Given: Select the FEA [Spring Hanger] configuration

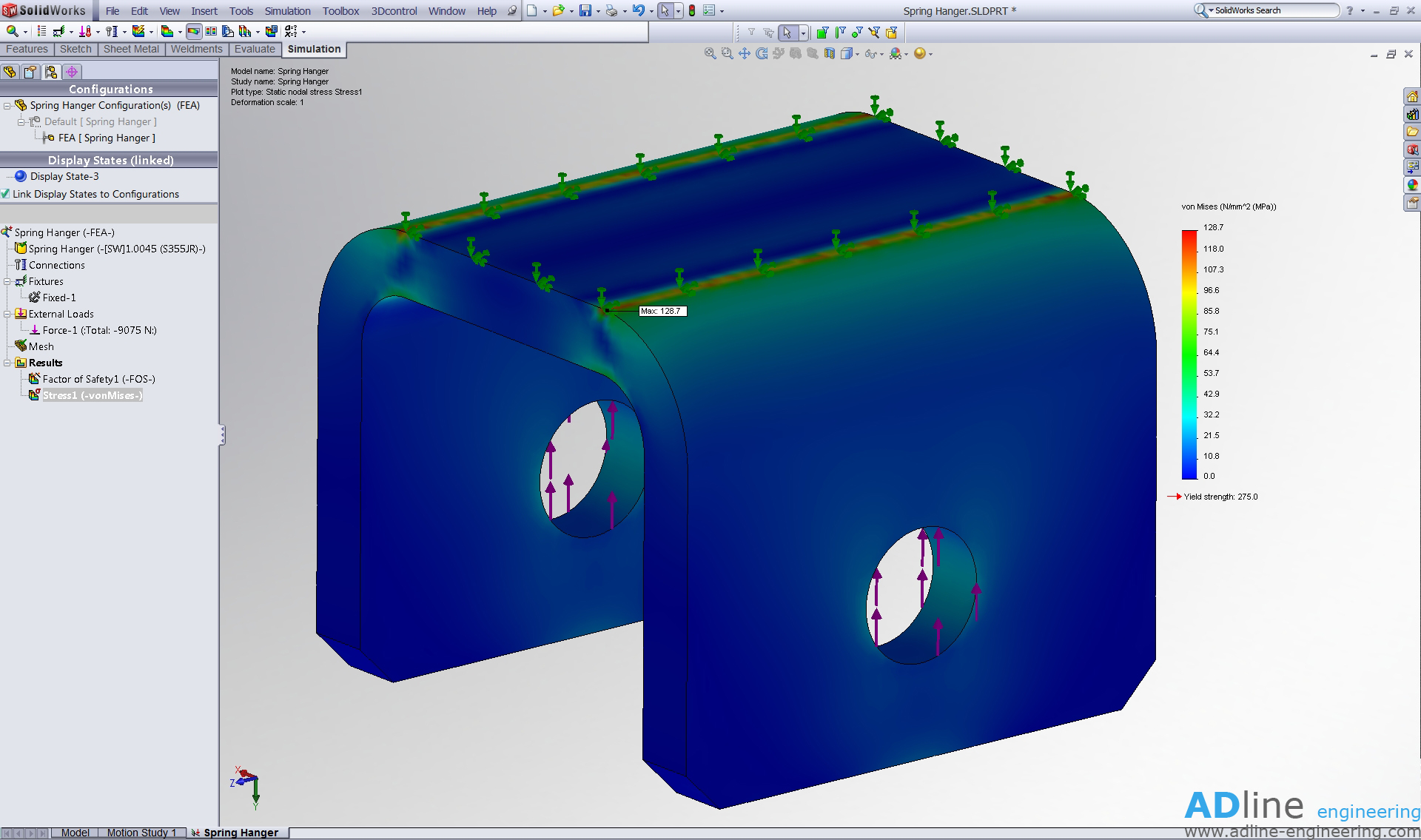Looking at the screenshot, I should point(99,138).
